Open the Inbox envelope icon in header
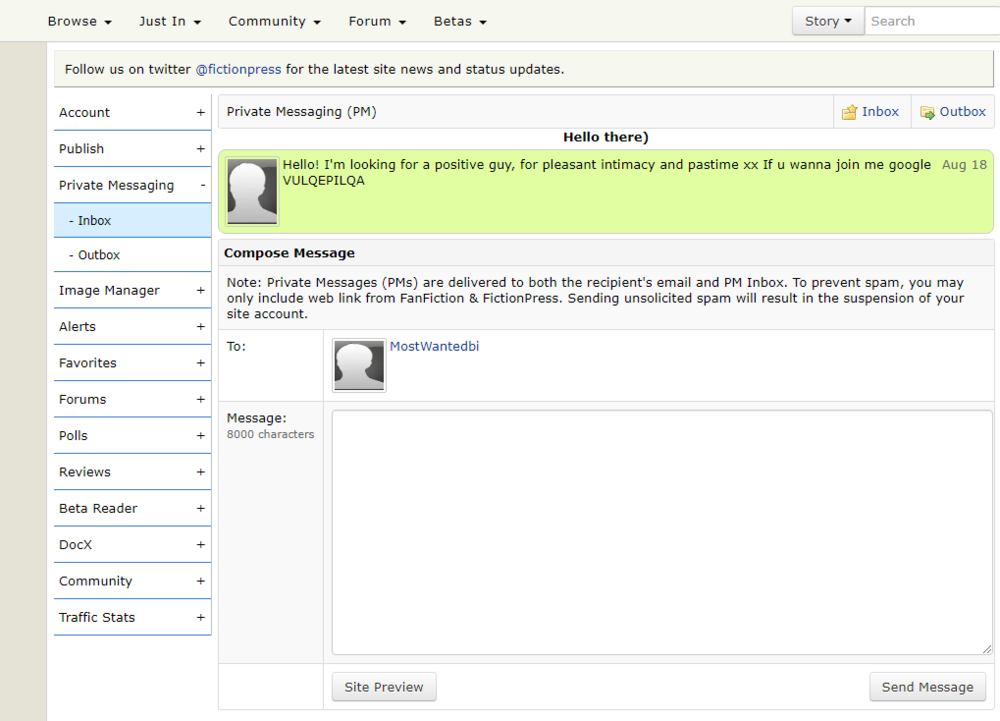Image resolution: width=1000 pixels, height=721 pixels. [849, 112]
